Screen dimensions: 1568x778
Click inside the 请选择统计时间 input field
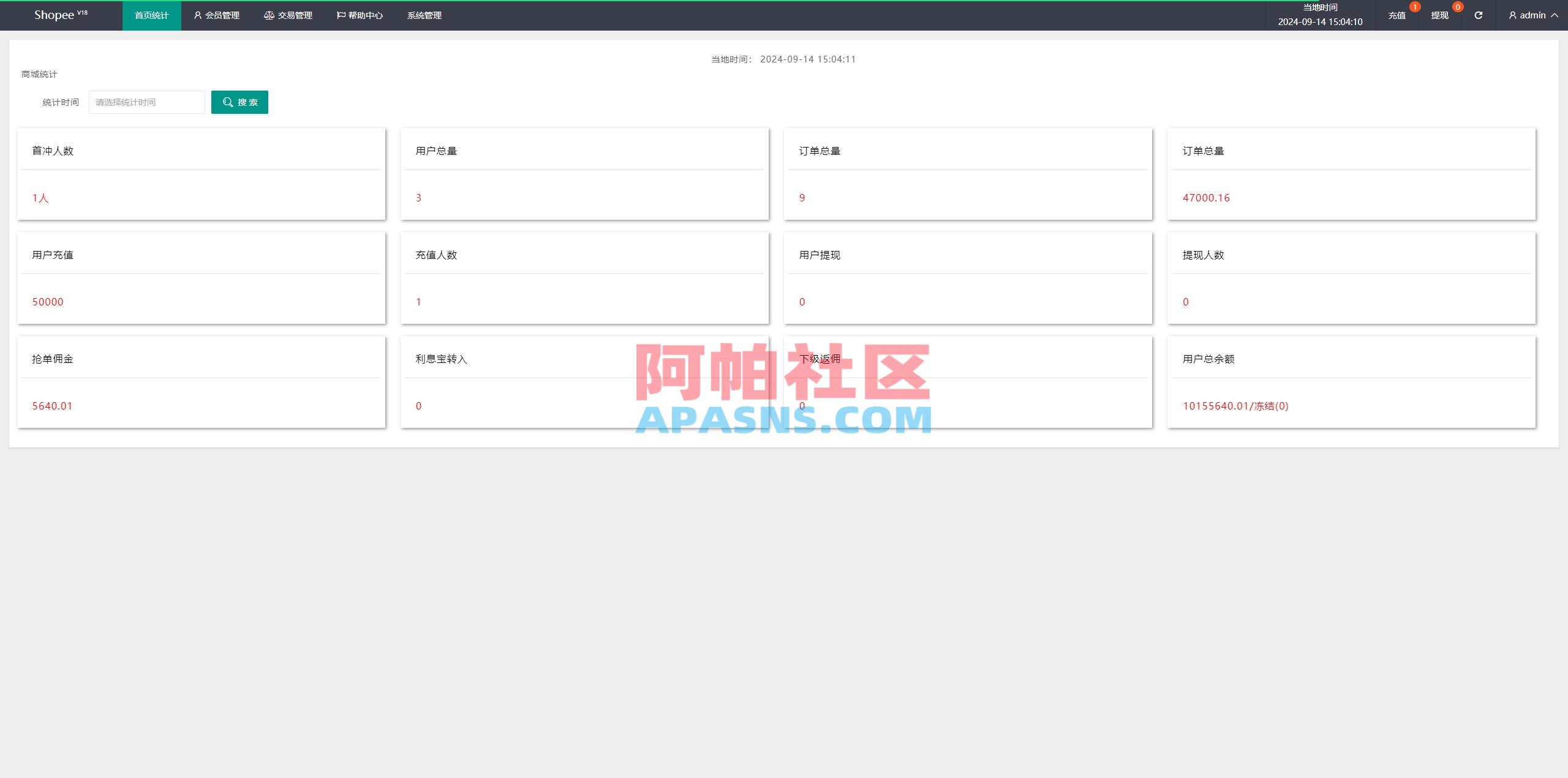(147, 102)
